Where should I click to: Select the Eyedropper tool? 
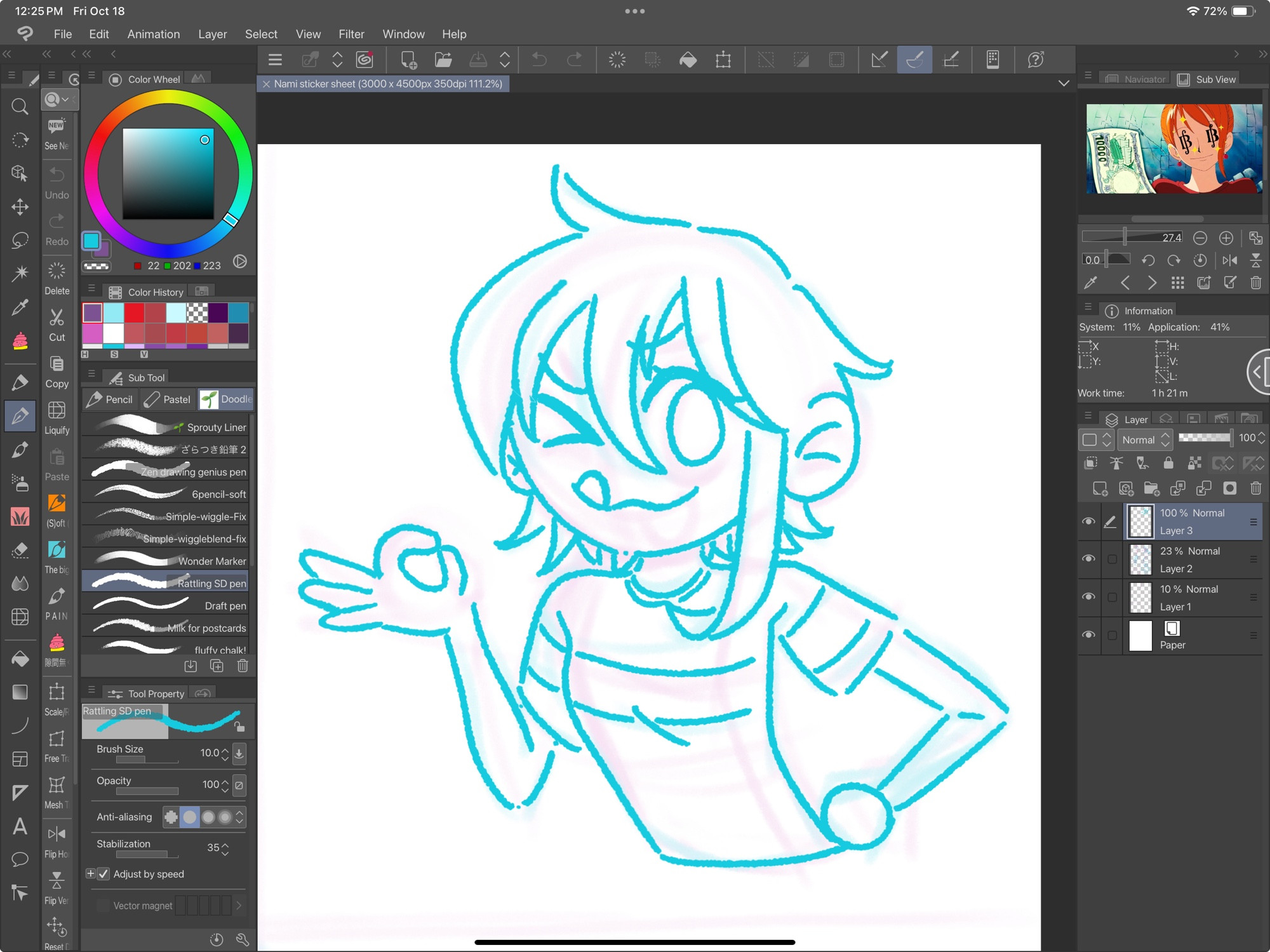[x=20, y=307]
